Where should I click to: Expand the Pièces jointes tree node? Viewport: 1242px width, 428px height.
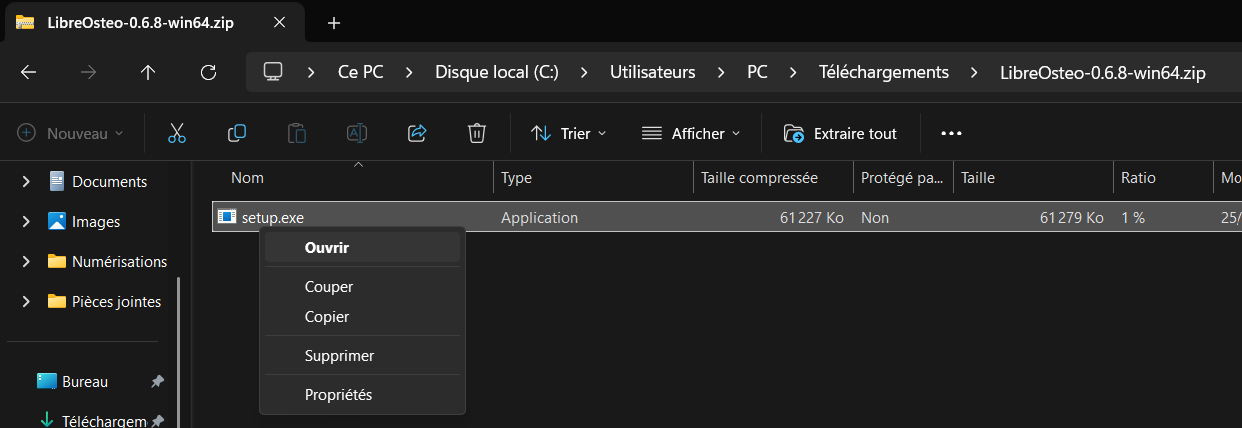click(26, 301)
